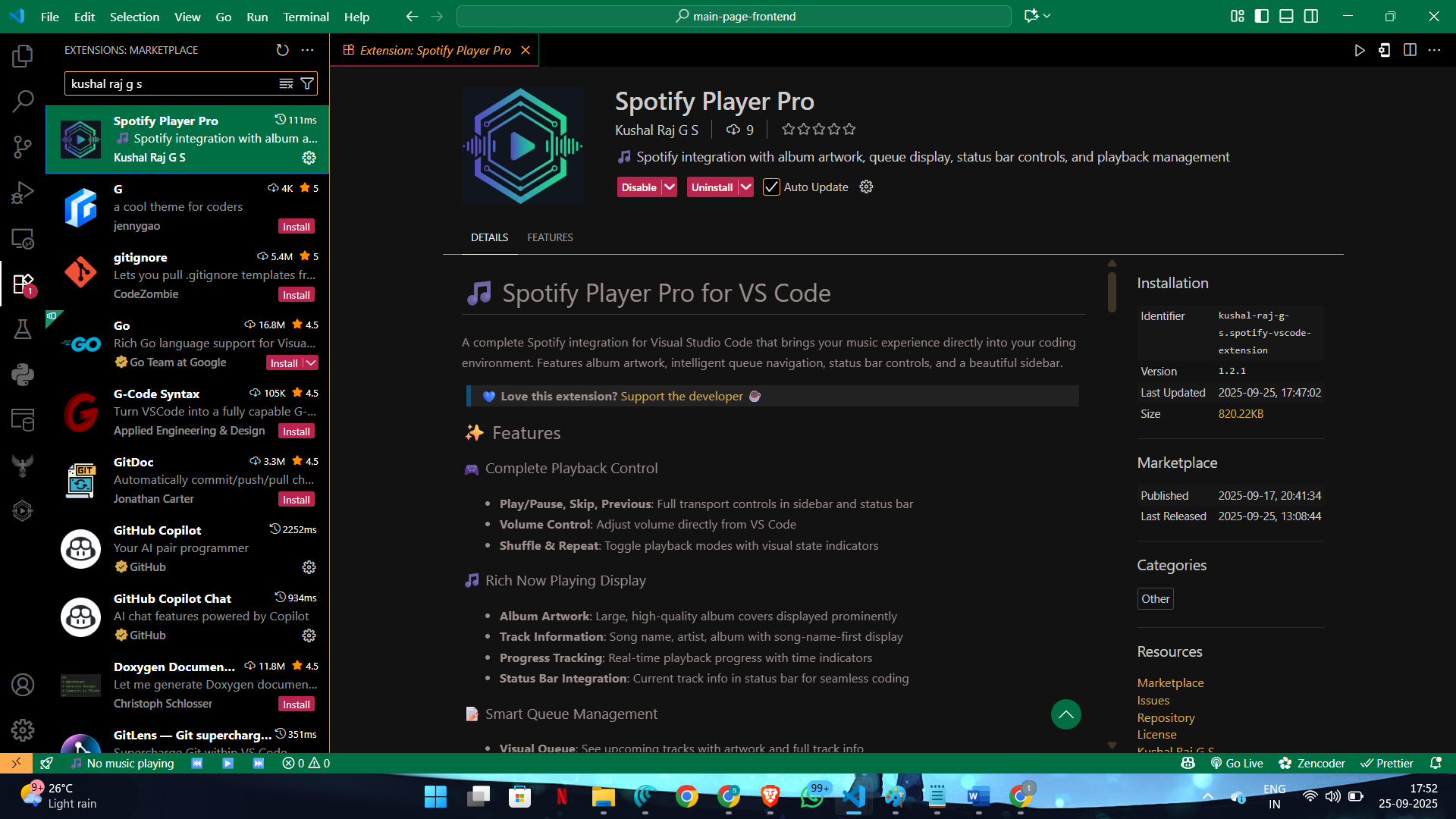This screenshot has height=819, width=1456.
Task: Click extension settings gear beside Auto Update
Action: pyautogui.click(x=866, y=187)
